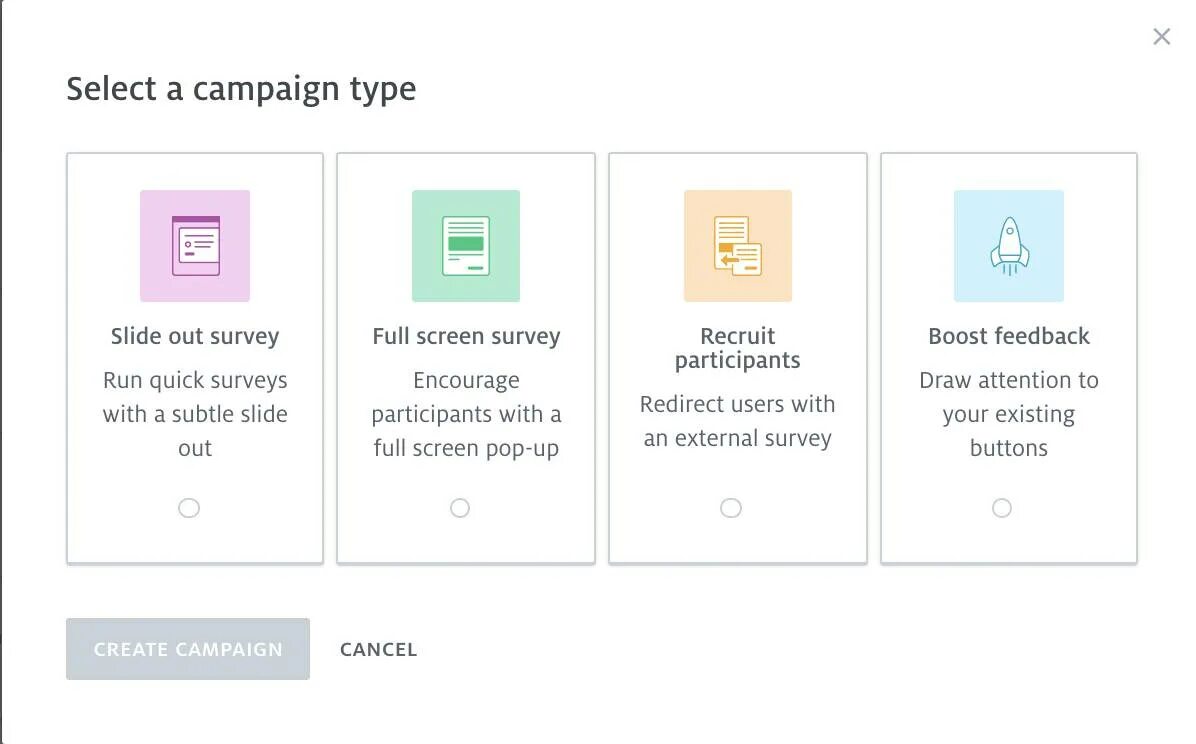Screen dimensions: 1196x744
Task: Select the Slide out survey radio button
Action: (x=189, y=508)
